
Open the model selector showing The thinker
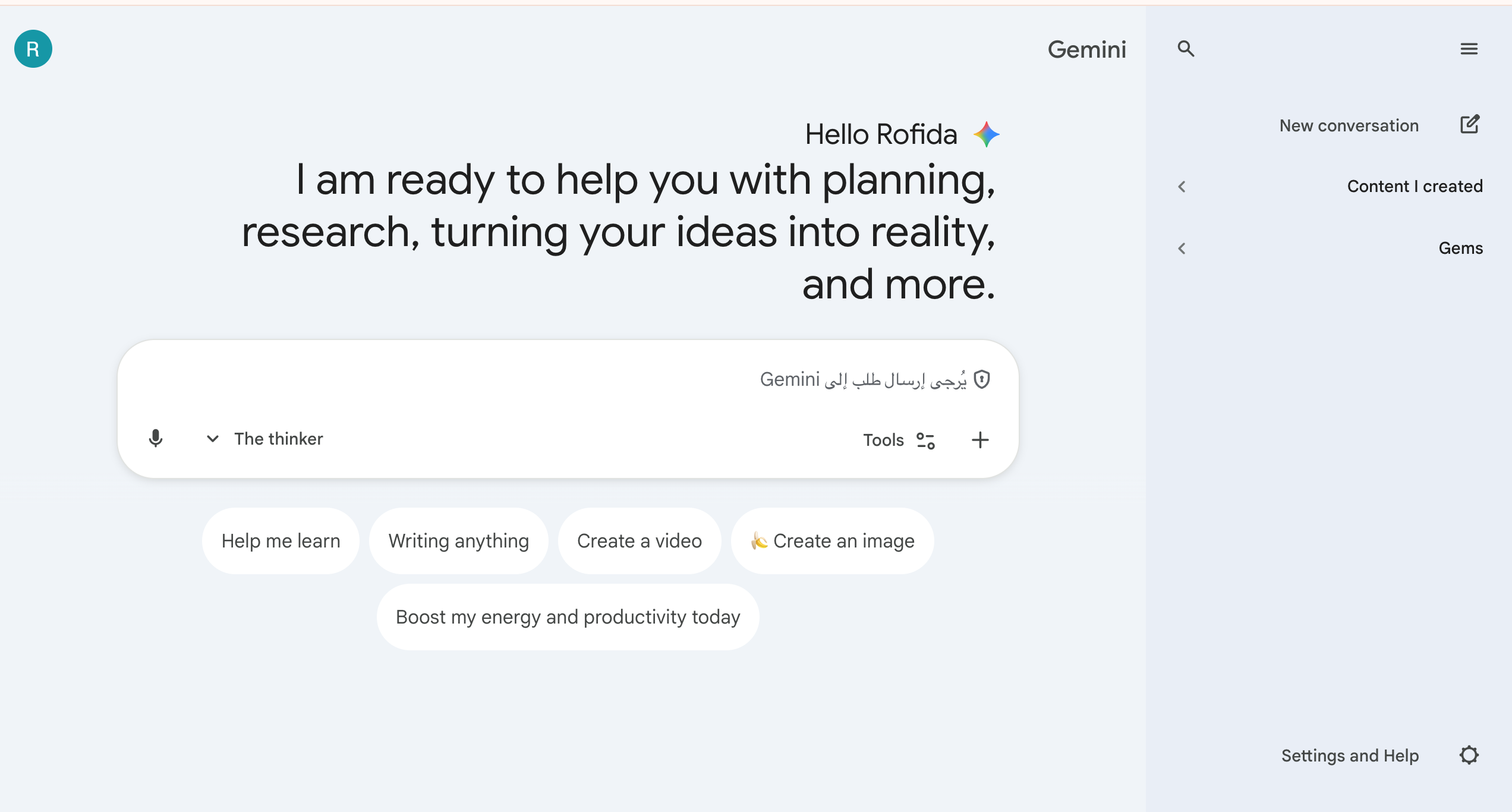(x=264, y=439)
